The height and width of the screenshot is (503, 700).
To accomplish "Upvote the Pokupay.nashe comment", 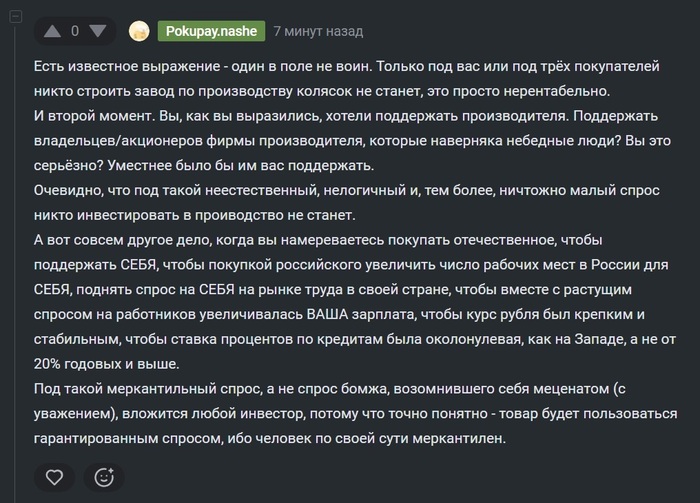I will tap(52, 31).
